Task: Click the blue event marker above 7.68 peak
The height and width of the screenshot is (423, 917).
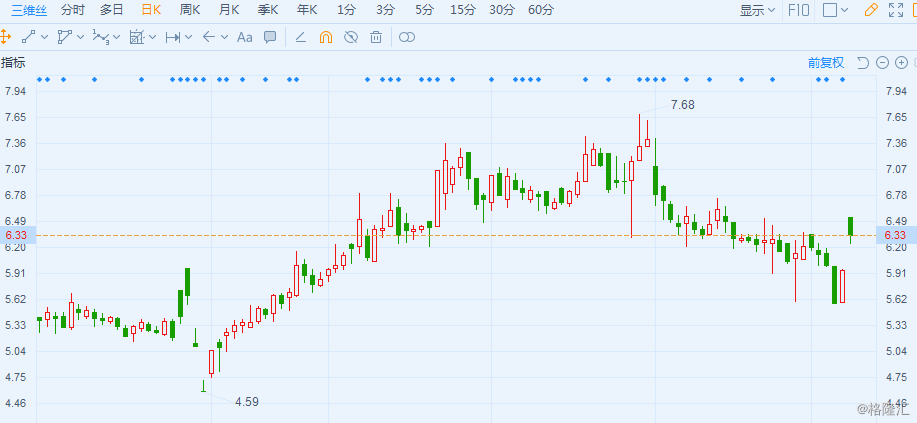Action: (x=640, y=79)
